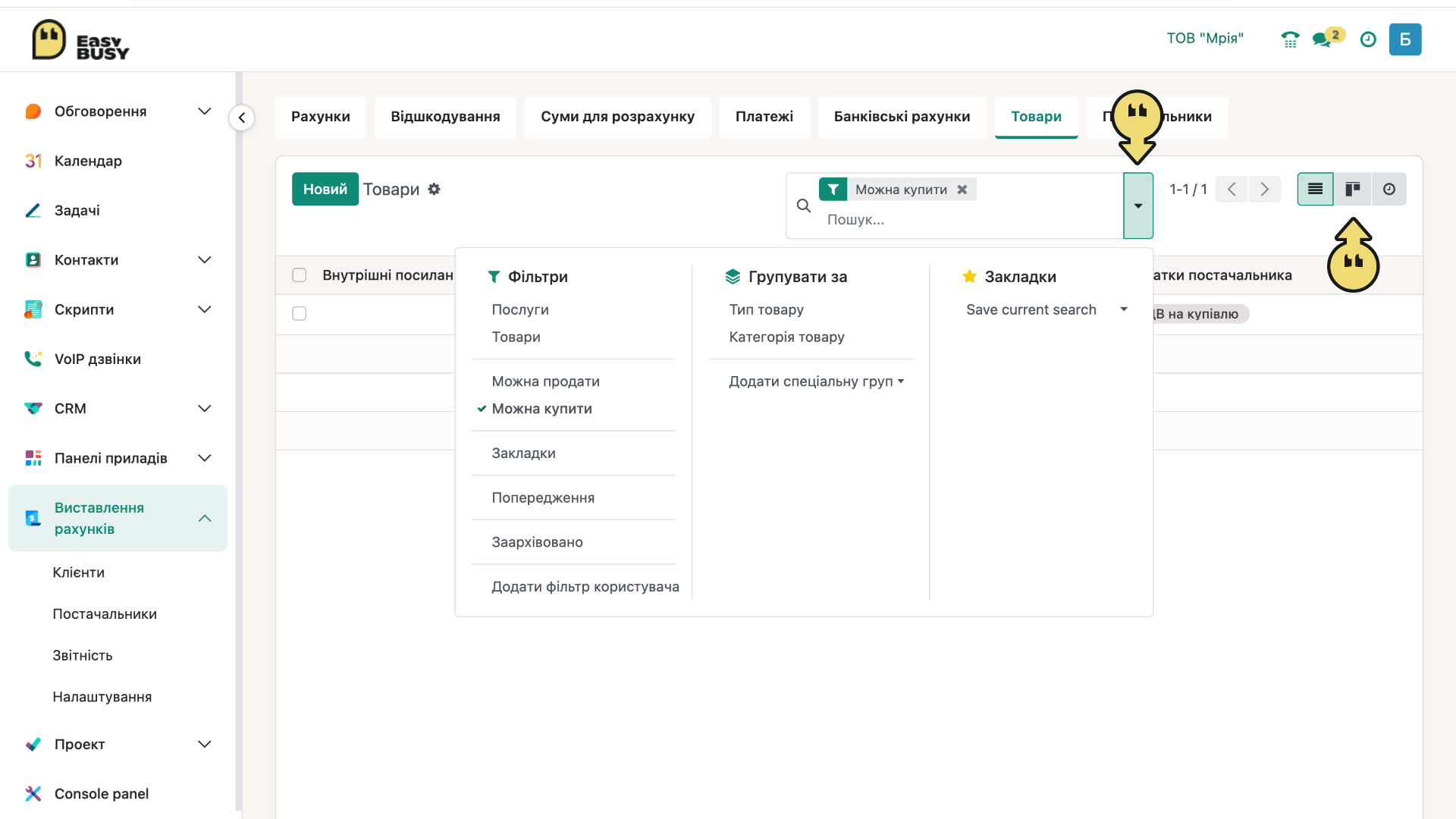Viewport: 1456px width, 819px height.
Task: Enable the Закладки filter option
Action: (x=523, y=453)
